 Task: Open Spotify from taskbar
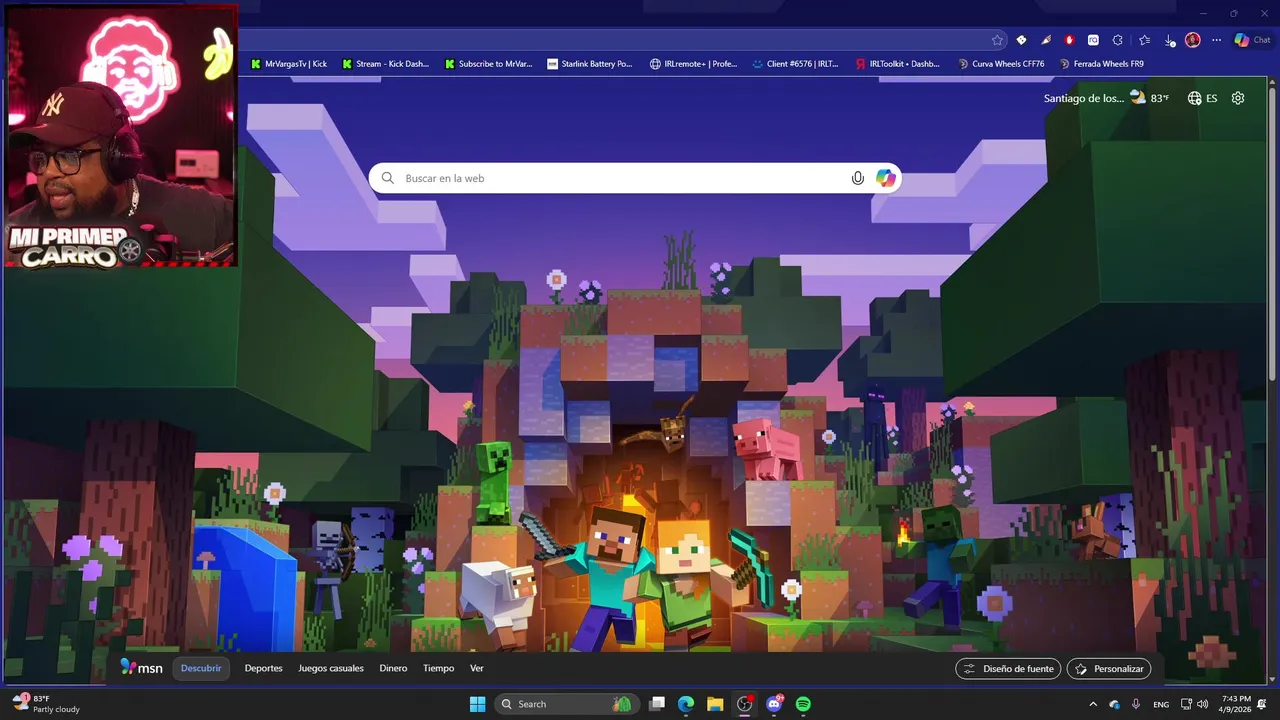point(803,704)
